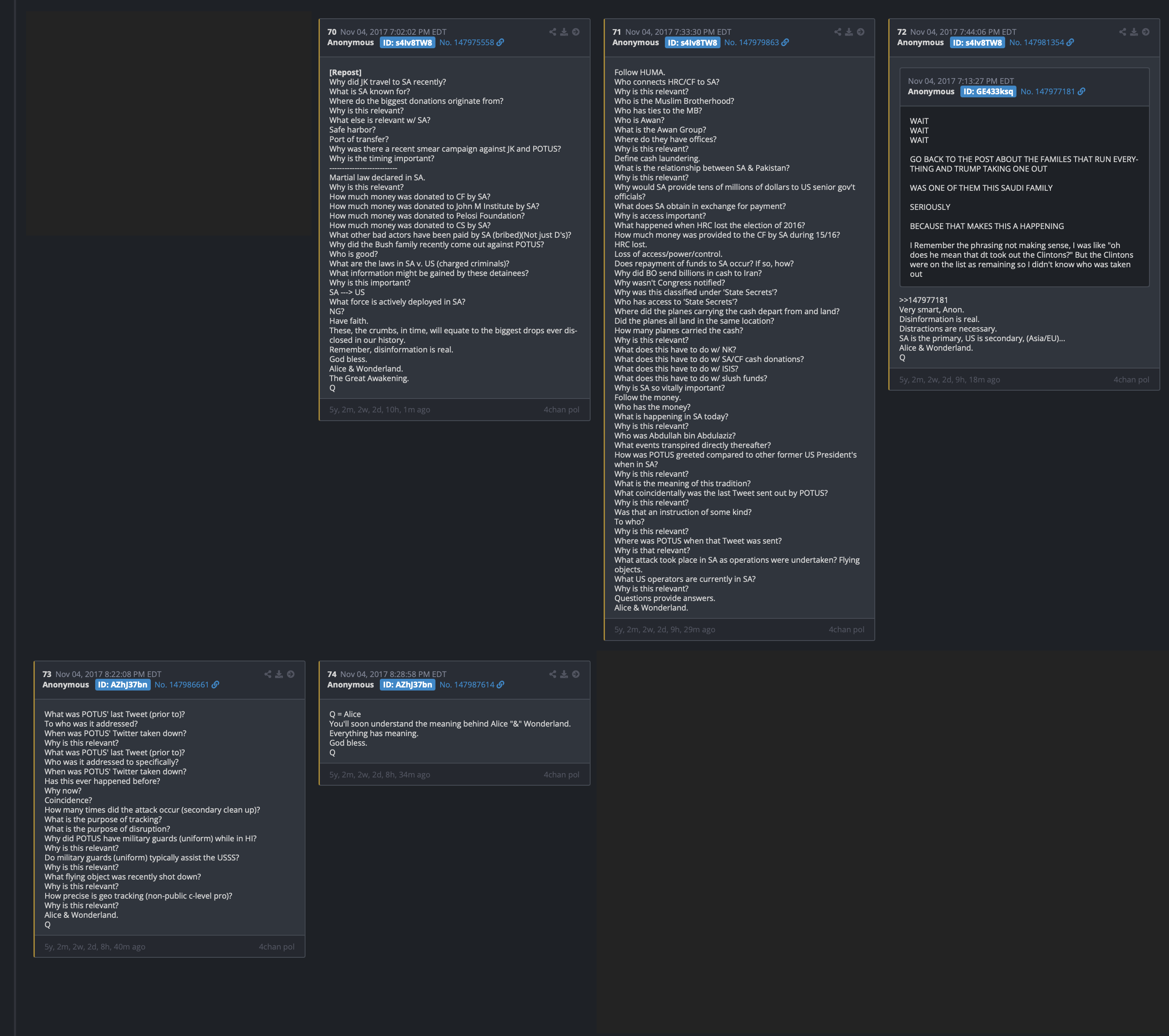Click age text '5y, 2m, 2w, 2d, 9h, 29m ago'

tap(664, 629)
